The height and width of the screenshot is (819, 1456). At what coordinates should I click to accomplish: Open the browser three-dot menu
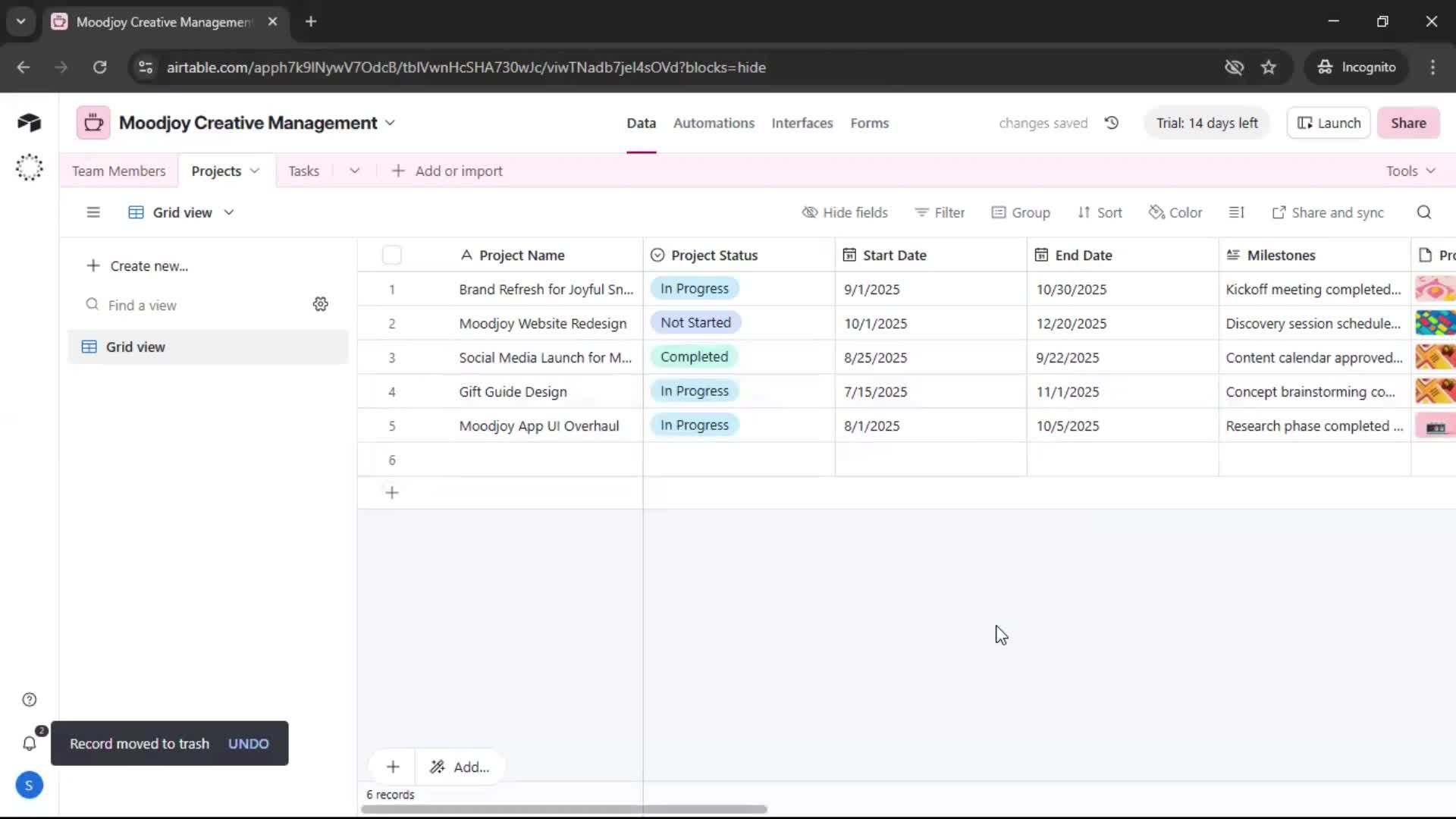[1432, 67]
